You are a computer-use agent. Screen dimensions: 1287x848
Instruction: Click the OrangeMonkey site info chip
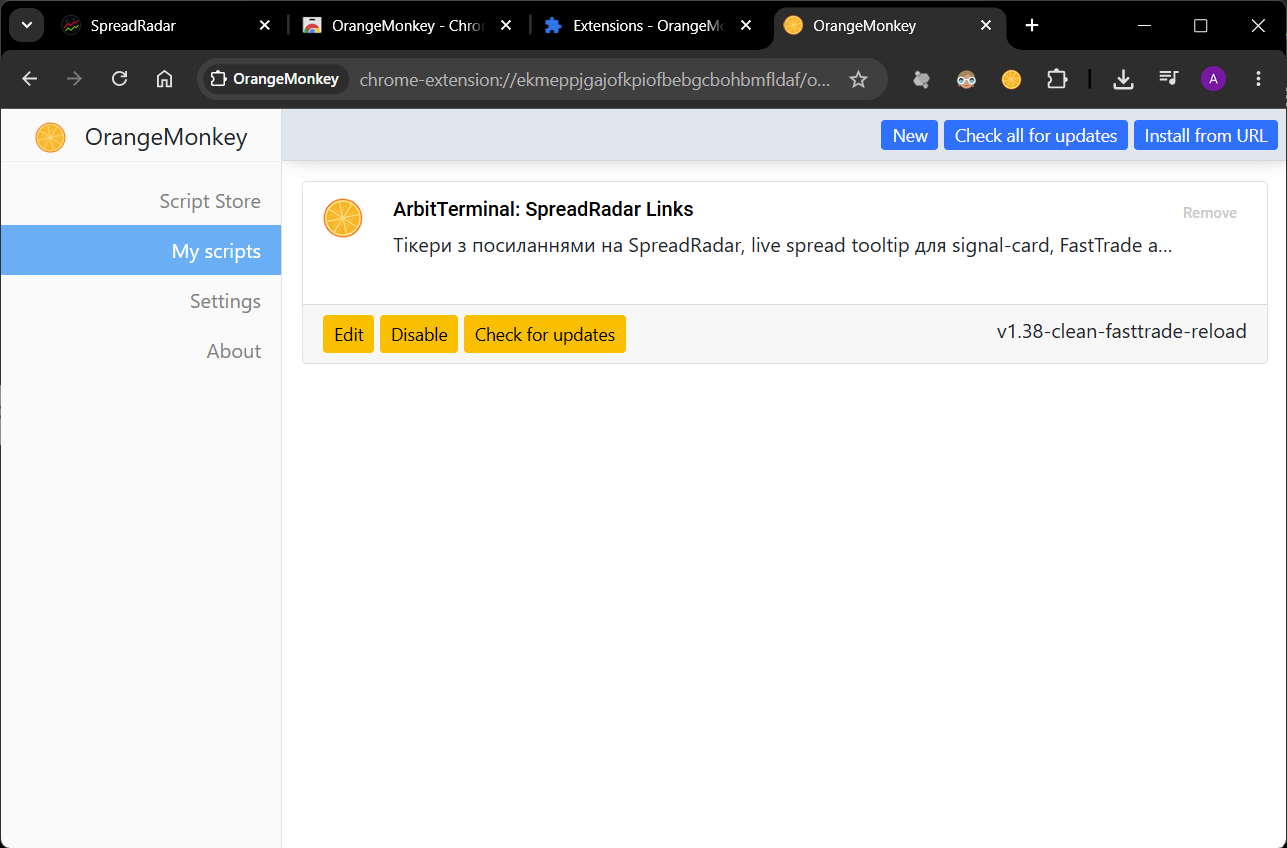coord(275,79)
